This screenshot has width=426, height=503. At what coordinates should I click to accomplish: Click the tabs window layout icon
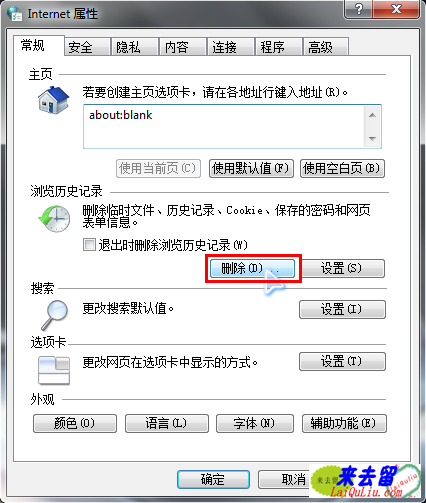[54, 370]
